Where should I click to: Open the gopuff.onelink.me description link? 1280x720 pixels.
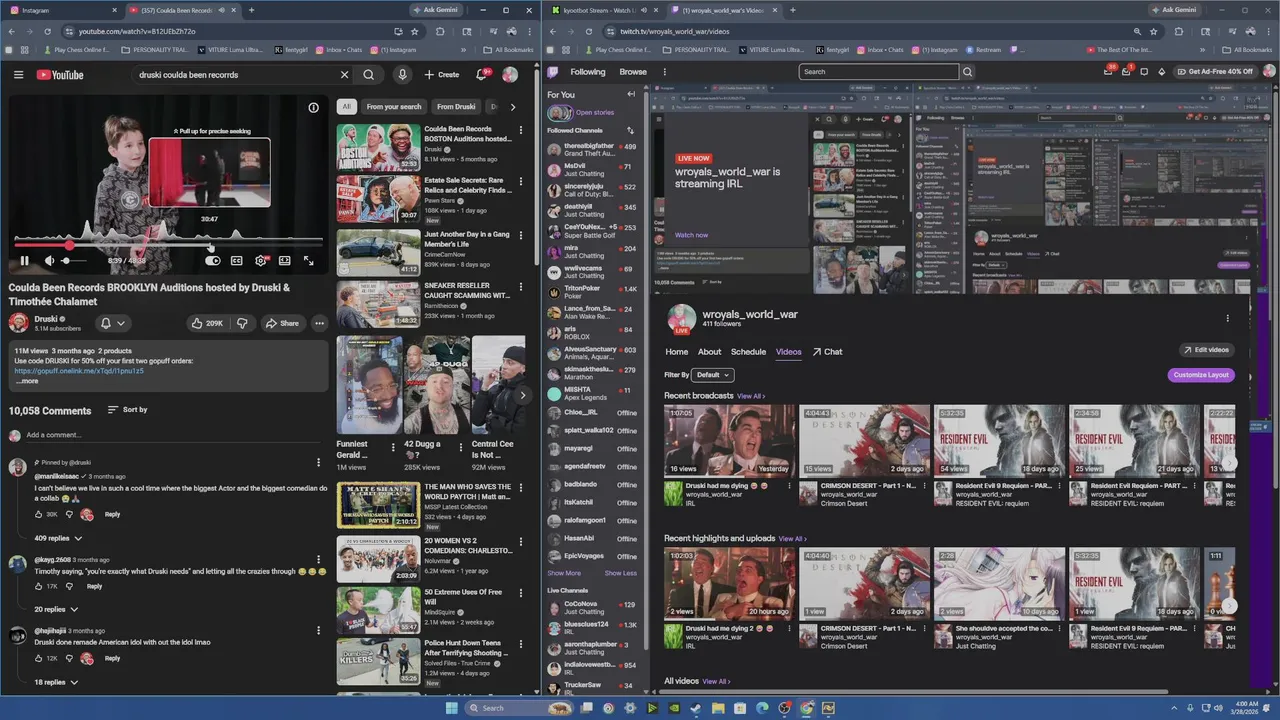pyautogui.click(x=79, y=371)
